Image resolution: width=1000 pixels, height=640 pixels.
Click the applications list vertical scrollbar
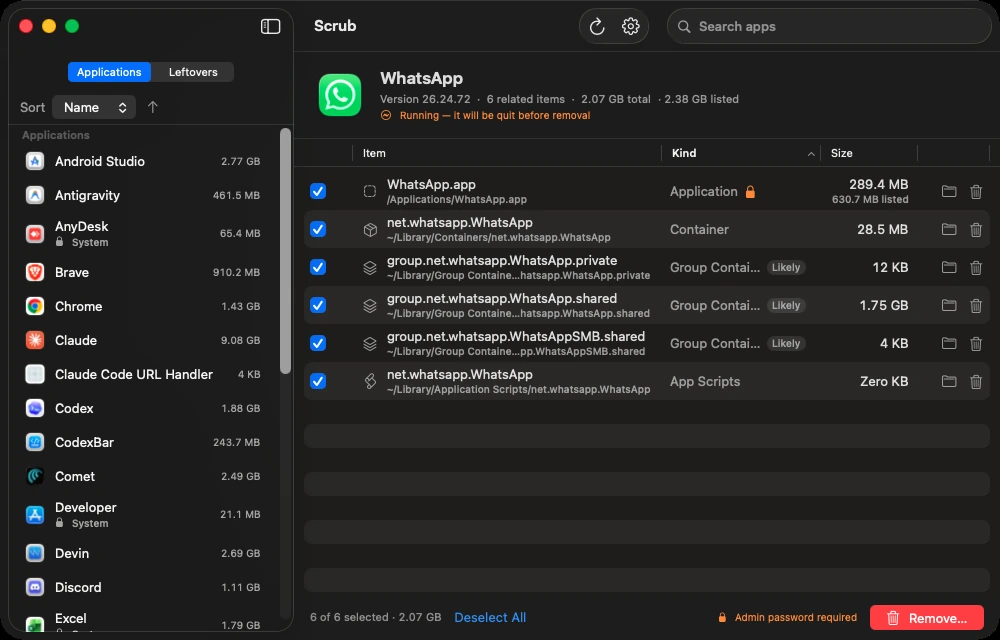tap(285, 251)
